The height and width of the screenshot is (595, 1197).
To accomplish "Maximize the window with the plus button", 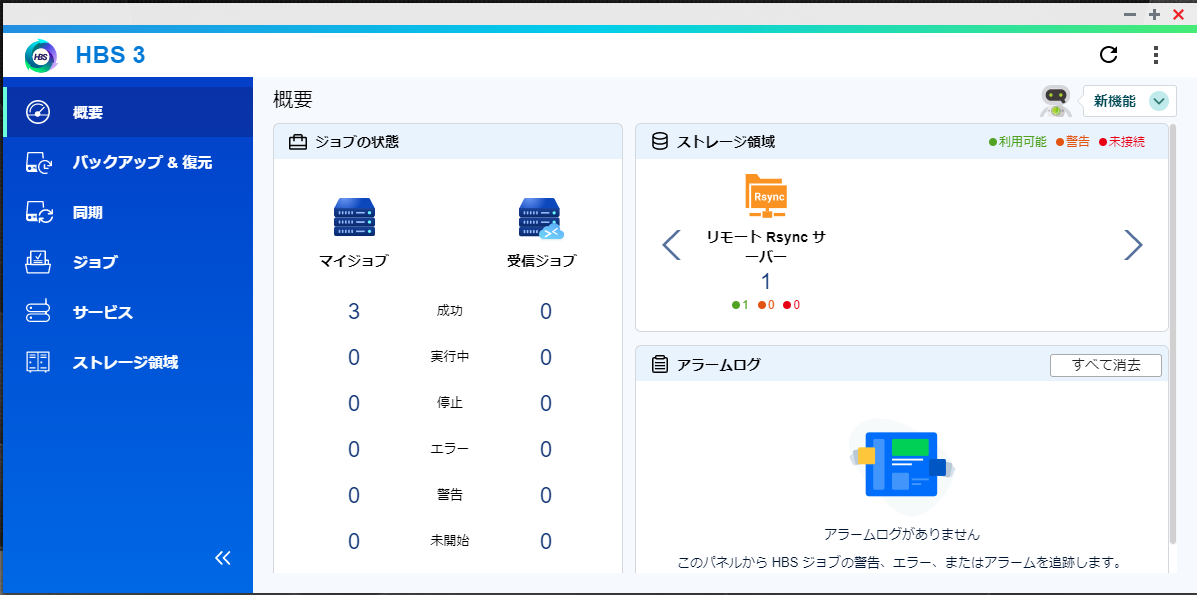I will pos(1155,15).
